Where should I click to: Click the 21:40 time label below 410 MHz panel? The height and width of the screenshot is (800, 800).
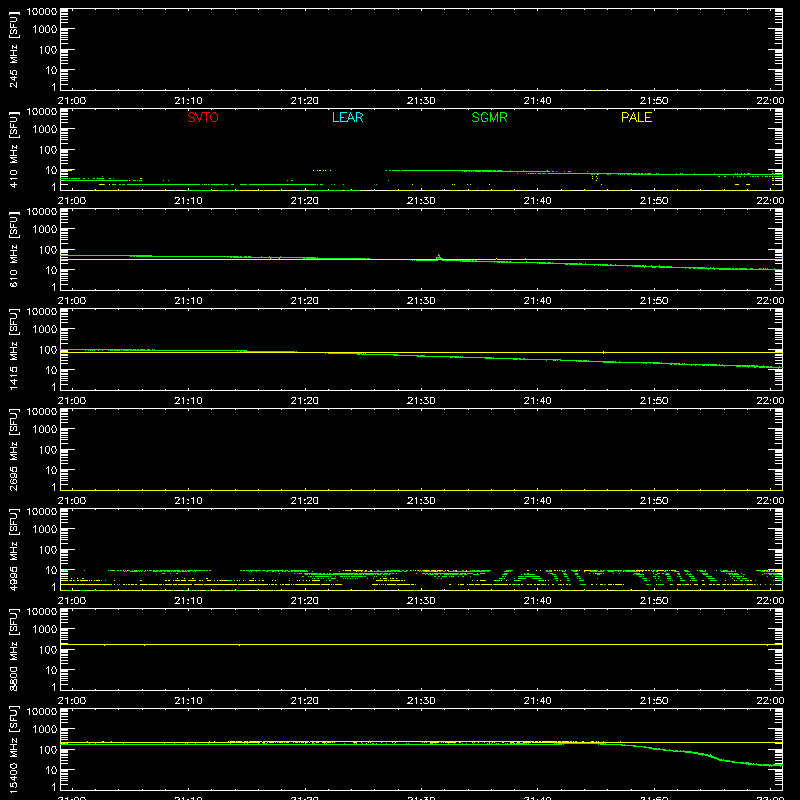537,201
